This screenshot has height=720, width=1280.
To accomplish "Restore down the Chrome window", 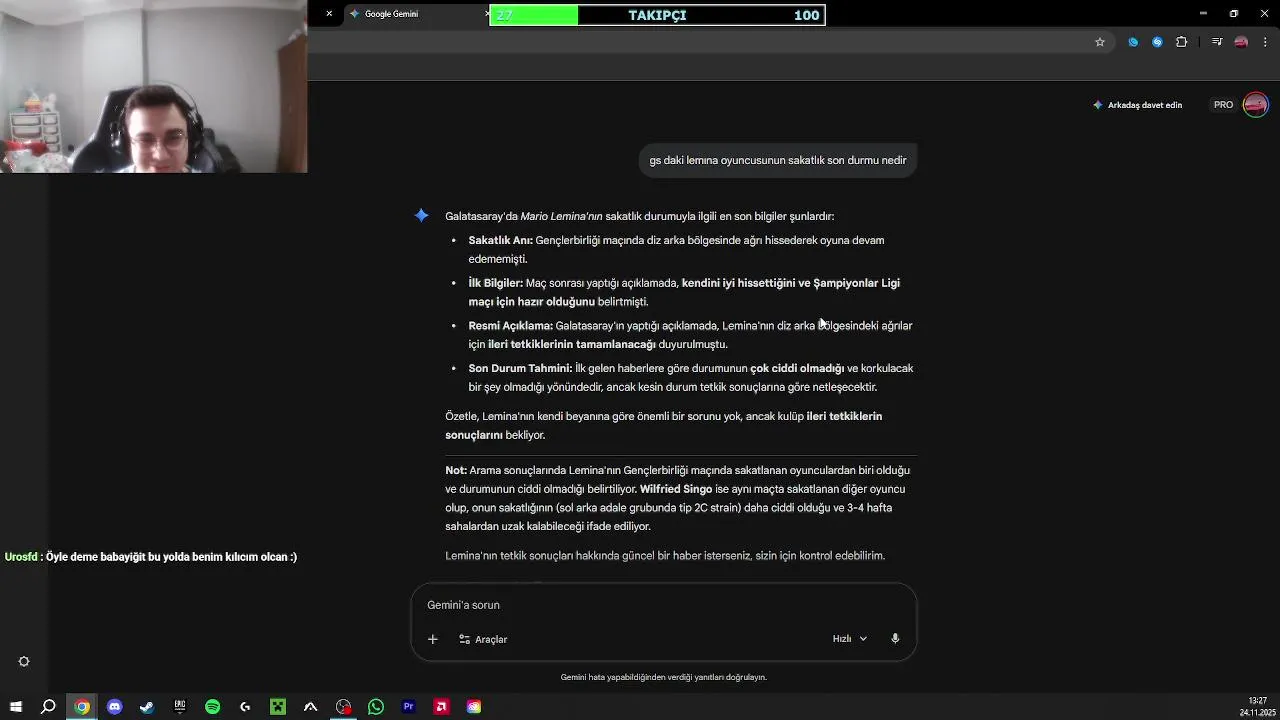I will [x=1234, y=14].
